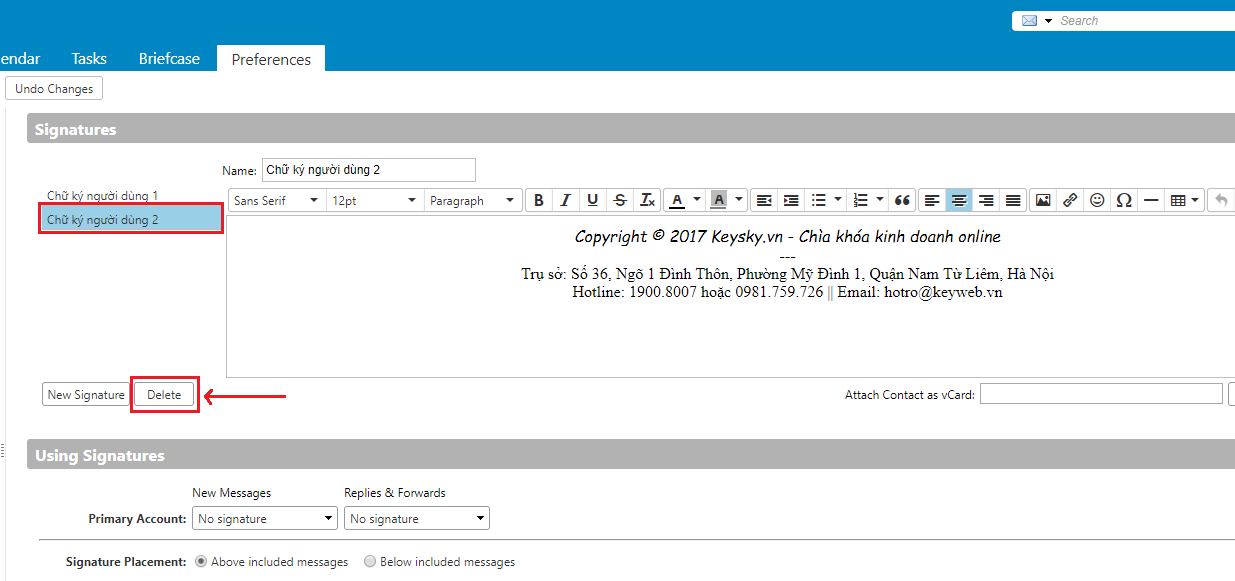The height and width of the screenshot is (581, 1235).
Task: Click the Hotline phone and email line
Action: [787, 292]
